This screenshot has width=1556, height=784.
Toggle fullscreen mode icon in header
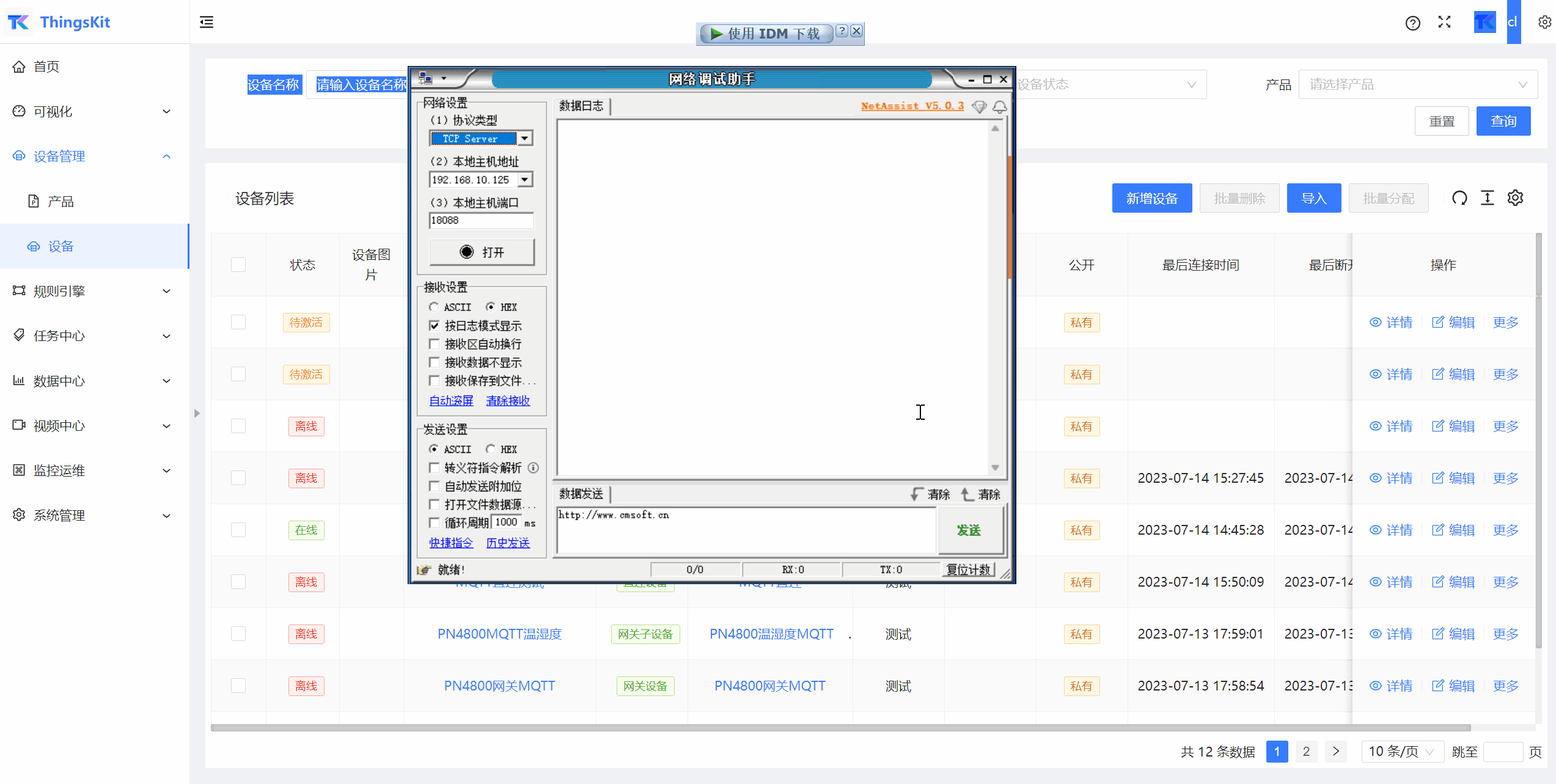coord(1445,23)
